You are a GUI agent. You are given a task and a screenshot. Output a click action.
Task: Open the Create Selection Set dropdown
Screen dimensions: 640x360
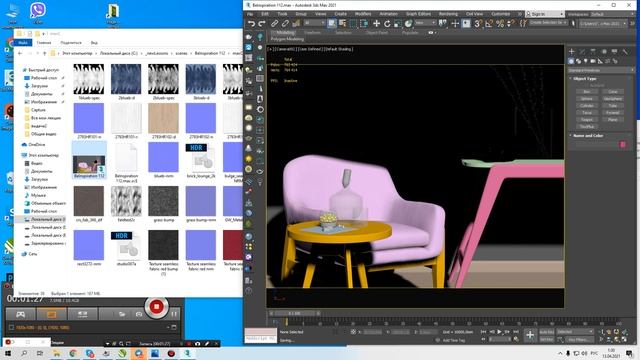[x=548, y=23]
